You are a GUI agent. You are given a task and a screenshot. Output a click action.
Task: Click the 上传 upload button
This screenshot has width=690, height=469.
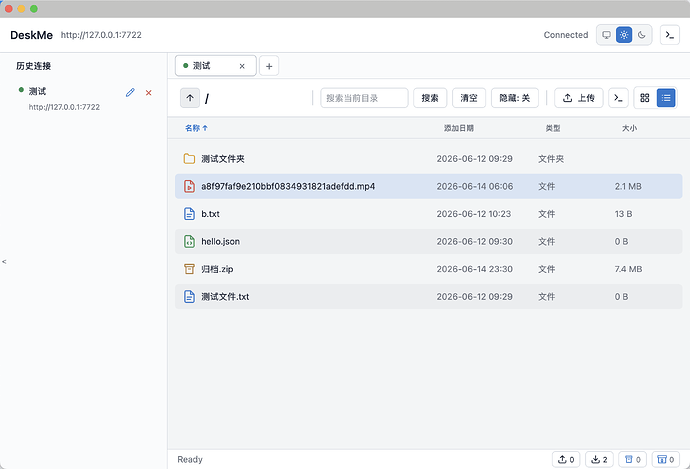point(578,98)
